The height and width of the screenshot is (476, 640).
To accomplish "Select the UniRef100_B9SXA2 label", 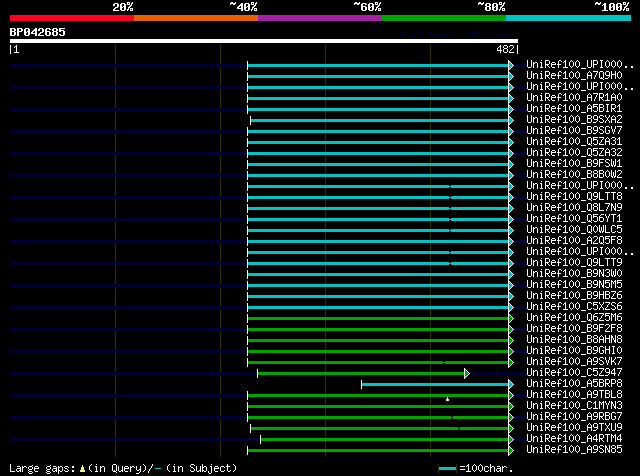I will click(x=574, y=120).
